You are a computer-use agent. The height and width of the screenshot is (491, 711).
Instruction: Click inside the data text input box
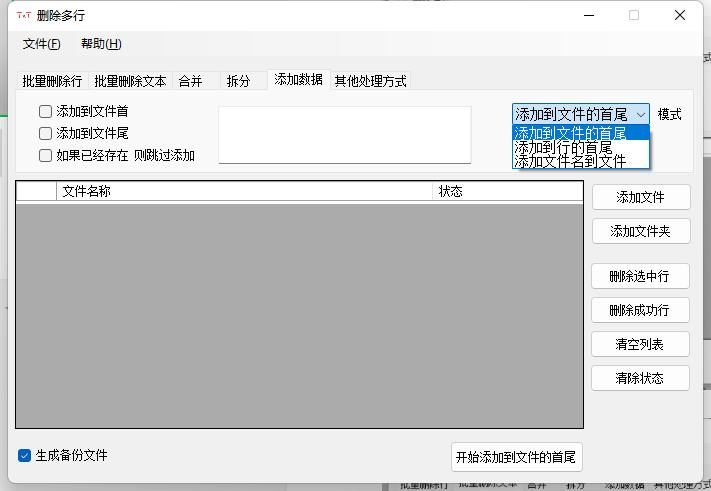(345, 135)
